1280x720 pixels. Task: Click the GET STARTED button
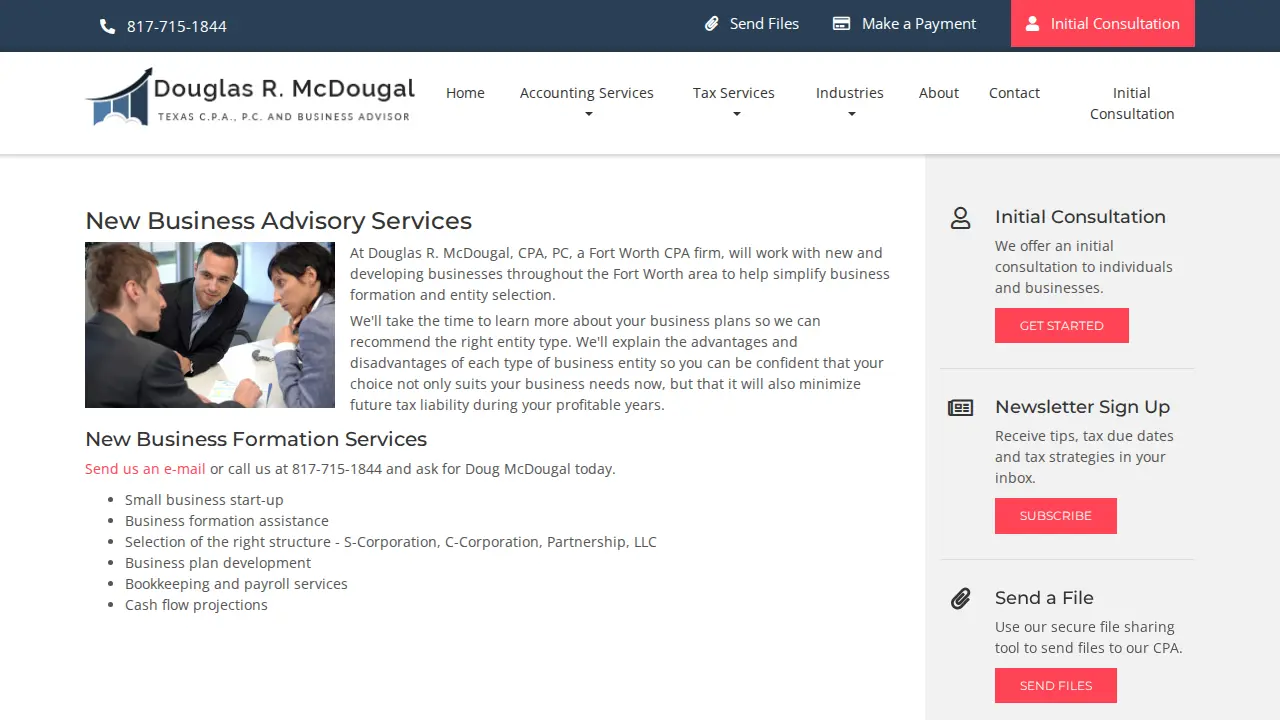click(x=1062, y=326)
